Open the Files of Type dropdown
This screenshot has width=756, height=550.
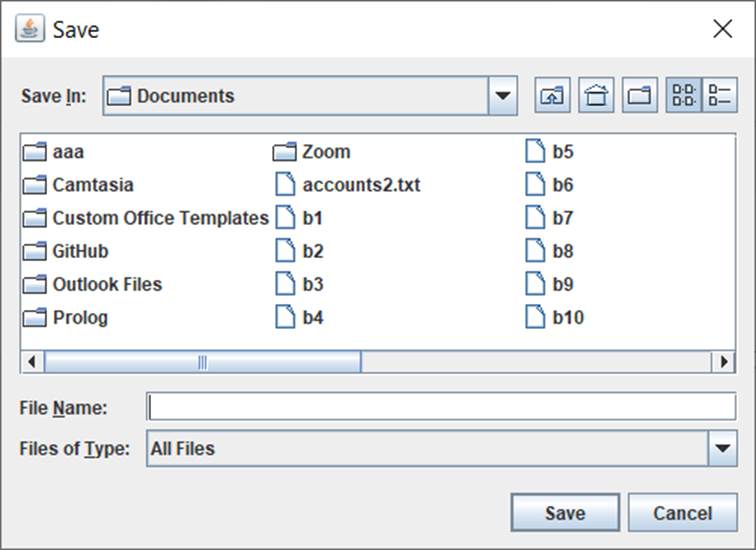point(722,449)
